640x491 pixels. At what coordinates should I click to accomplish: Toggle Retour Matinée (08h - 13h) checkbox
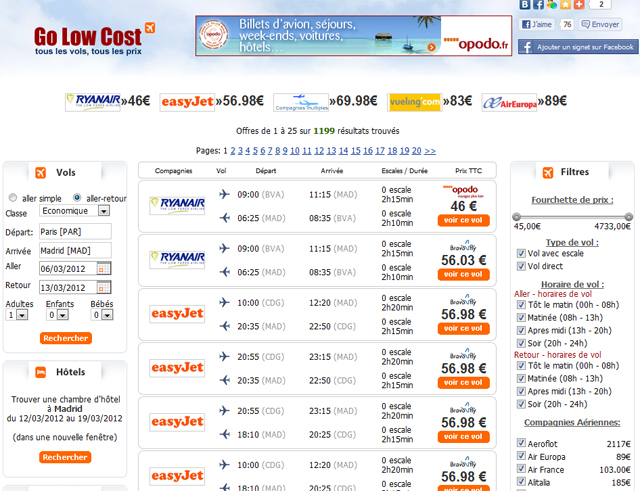coord(521,378)
